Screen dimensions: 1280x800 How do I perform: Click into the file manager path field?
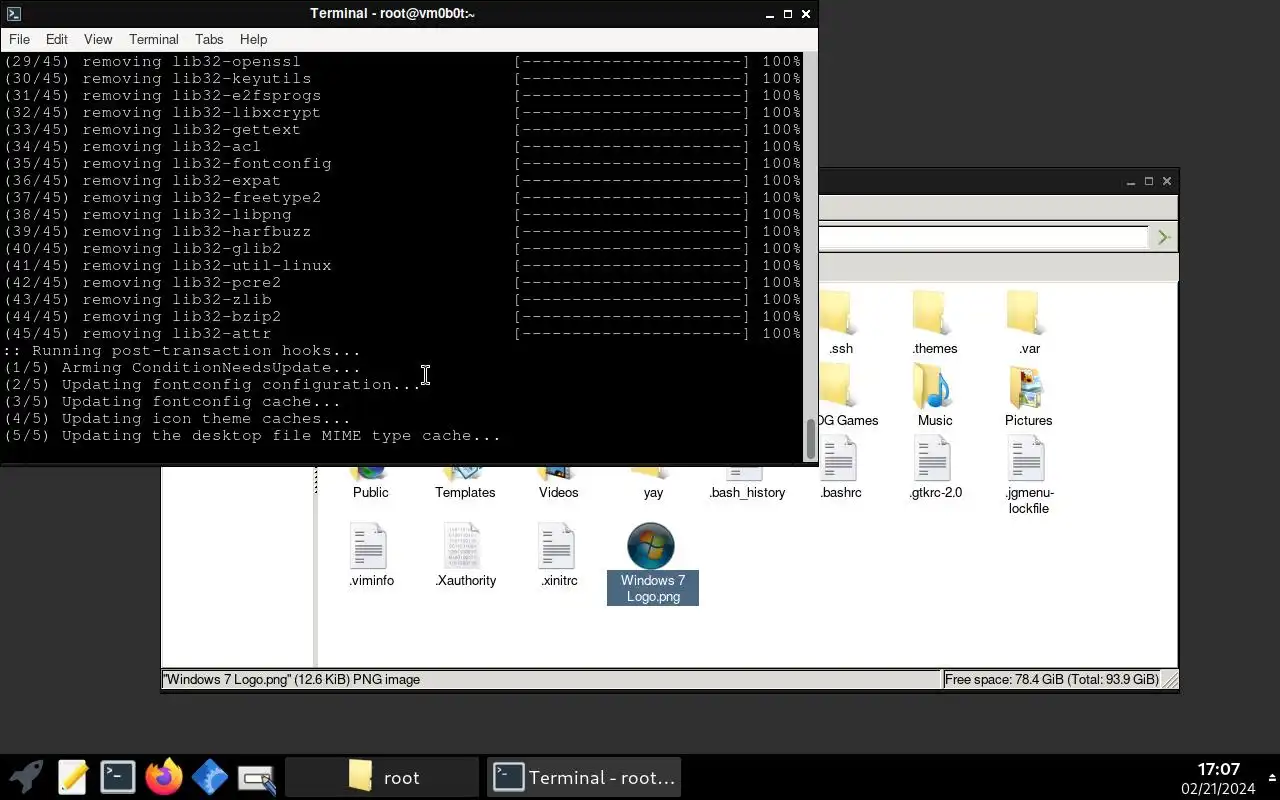pos(983,237)
